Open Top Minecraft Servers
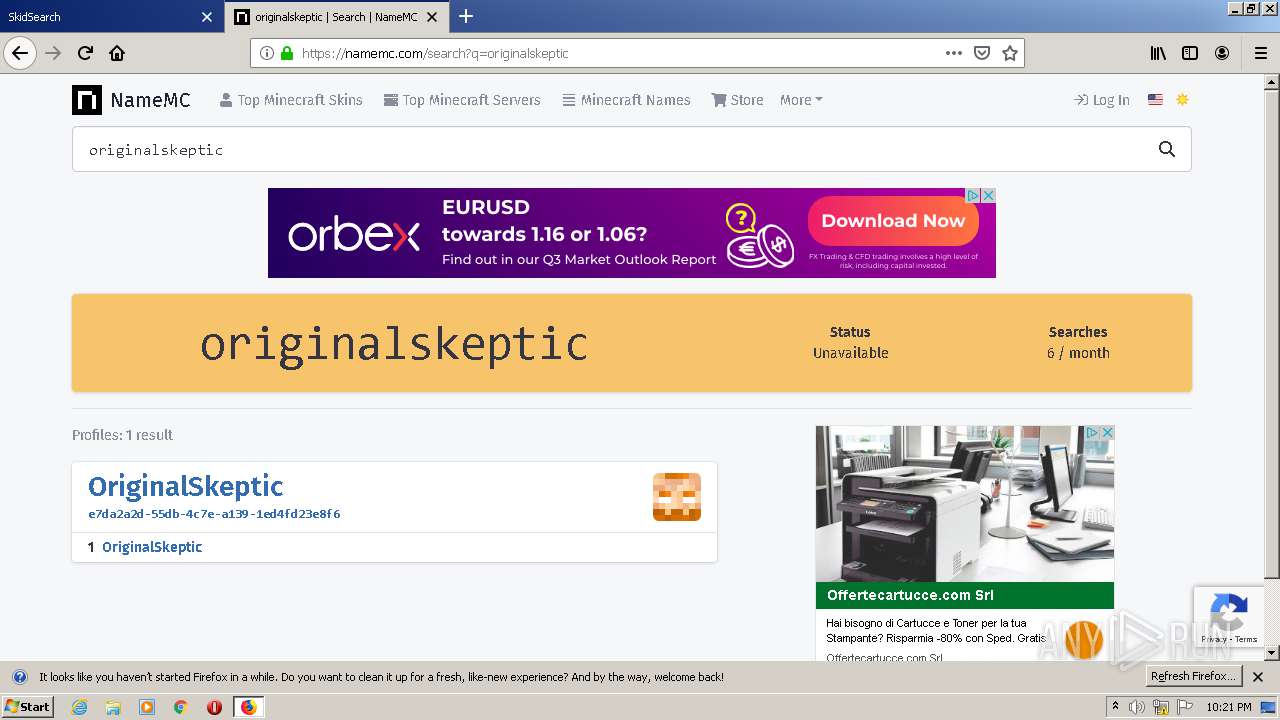 coord(462,100)
